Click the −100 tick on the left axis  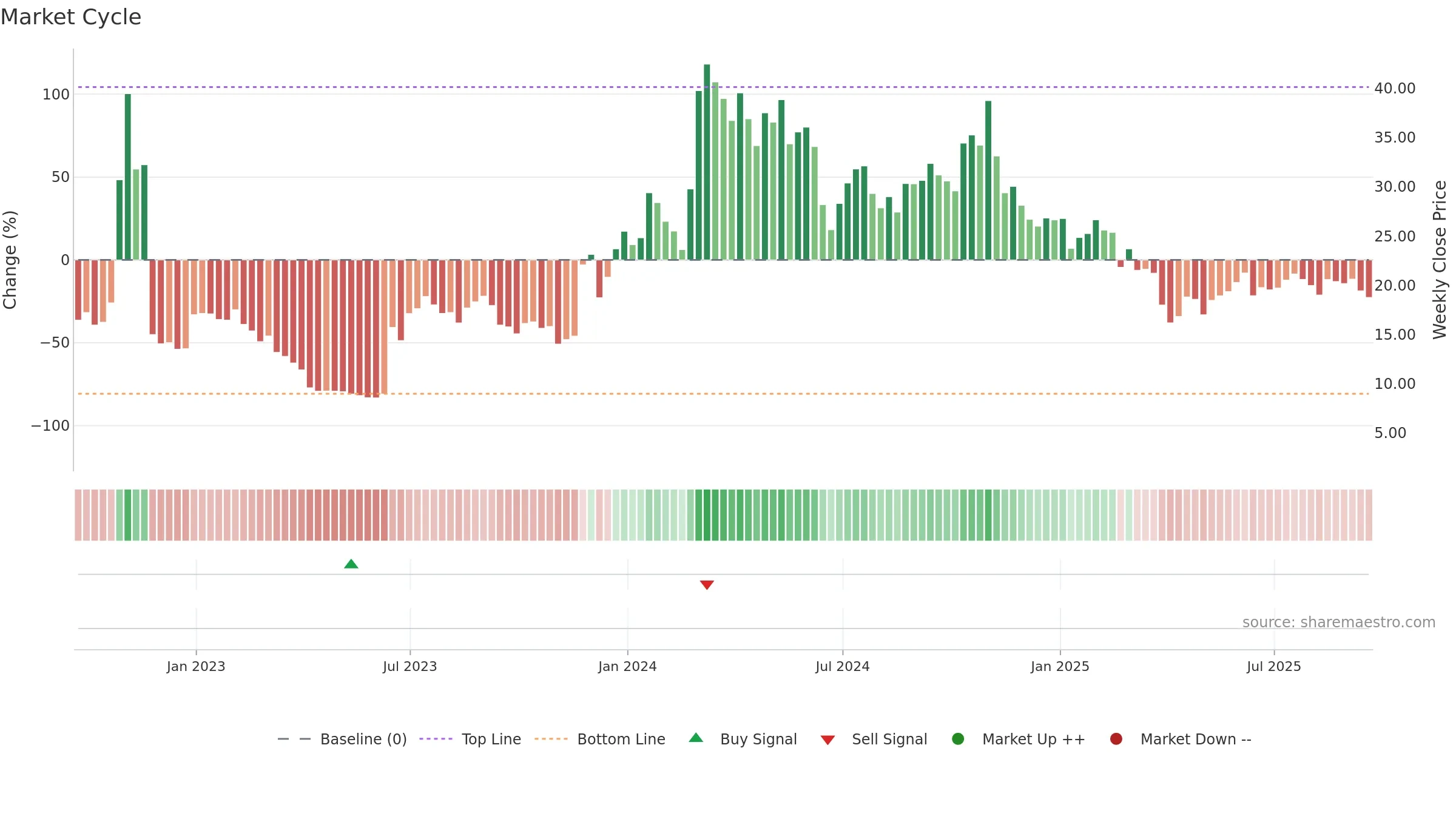[50, 426]
